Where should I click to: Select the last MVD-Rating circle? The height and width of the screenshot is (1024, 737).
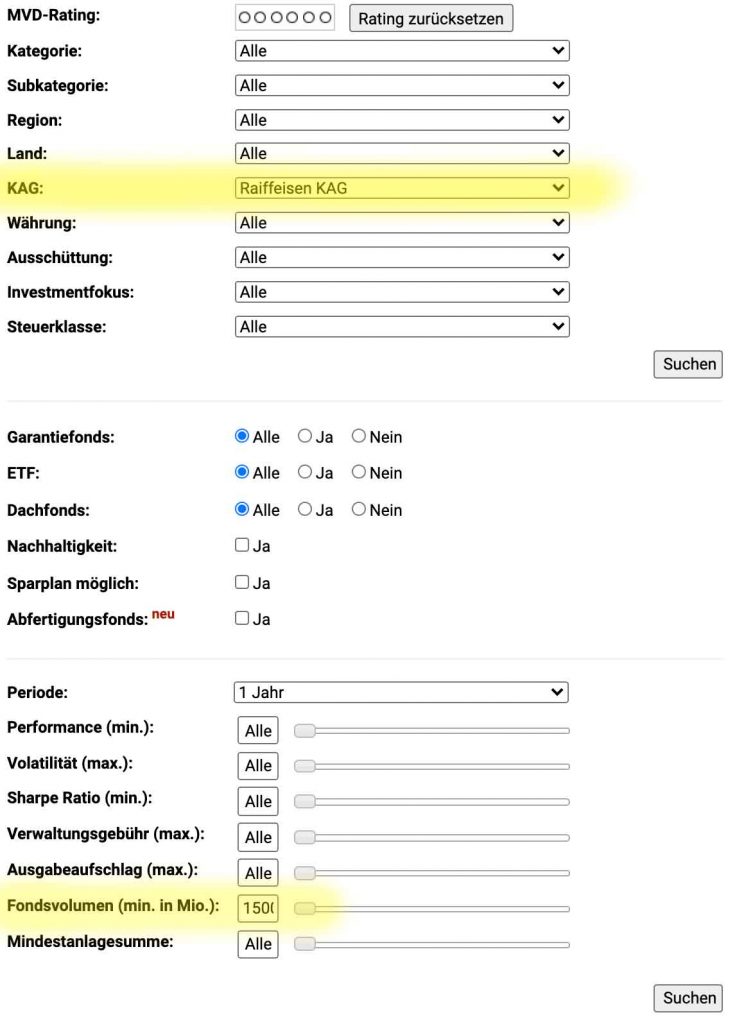pyautogui.click(x=326, y=18)
